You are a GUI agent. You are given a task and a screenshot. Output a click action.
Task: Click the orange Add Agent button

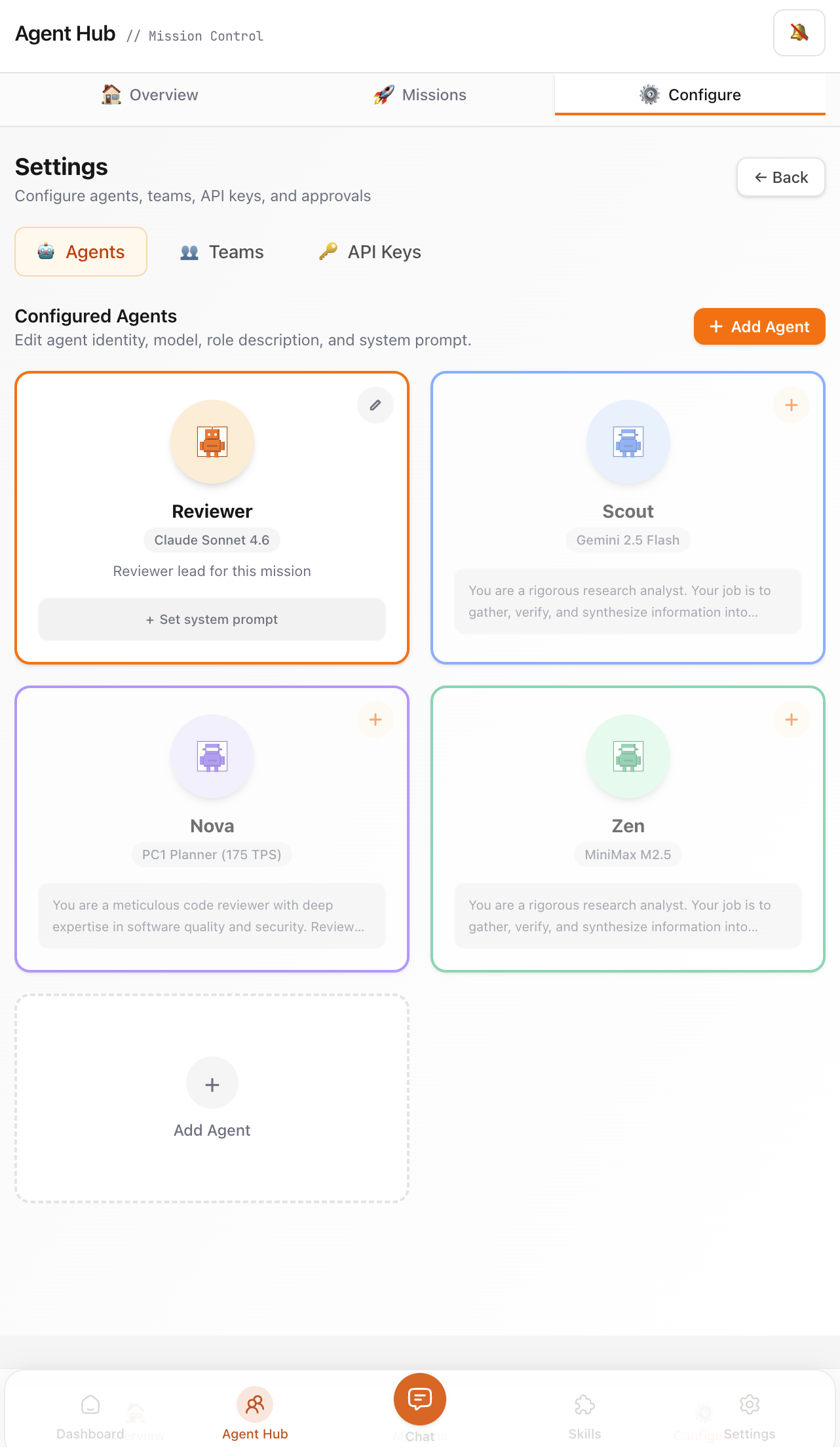[x=759, y=326]
